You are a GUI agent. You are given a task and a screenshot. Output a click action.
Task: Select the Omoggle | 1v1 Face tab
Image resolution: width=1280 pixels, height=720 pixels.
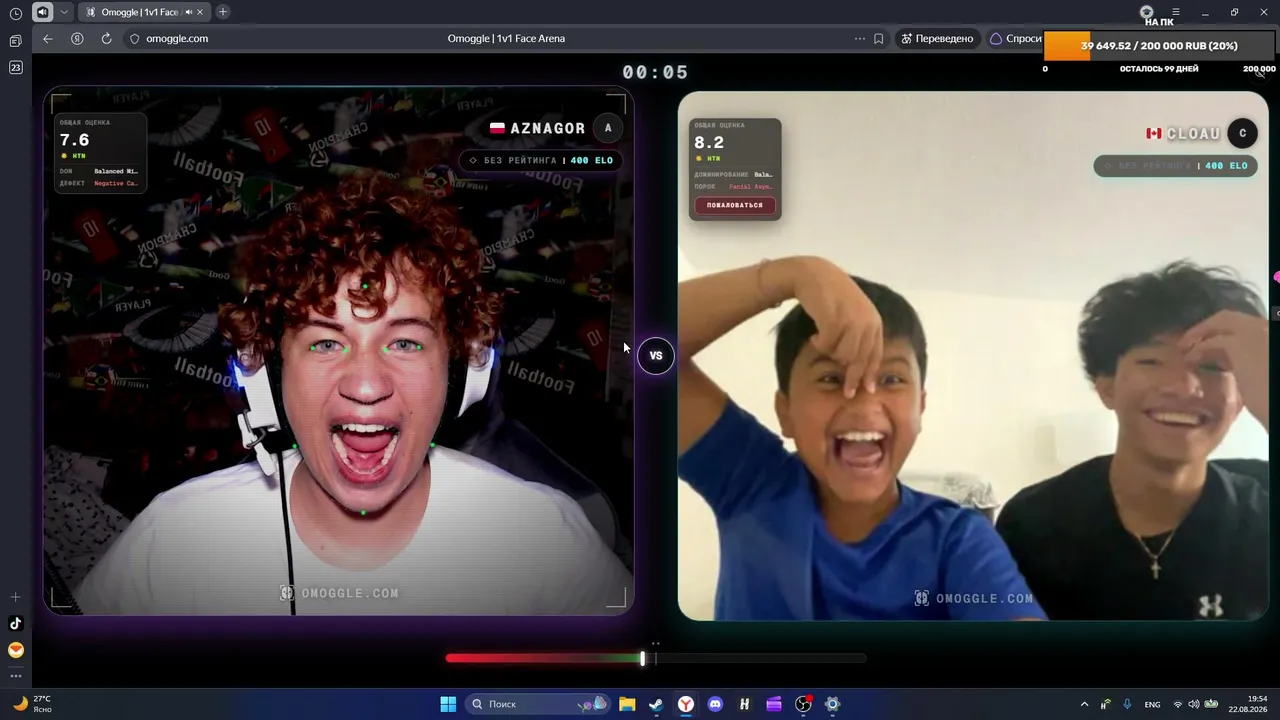(x=142, y=12)
